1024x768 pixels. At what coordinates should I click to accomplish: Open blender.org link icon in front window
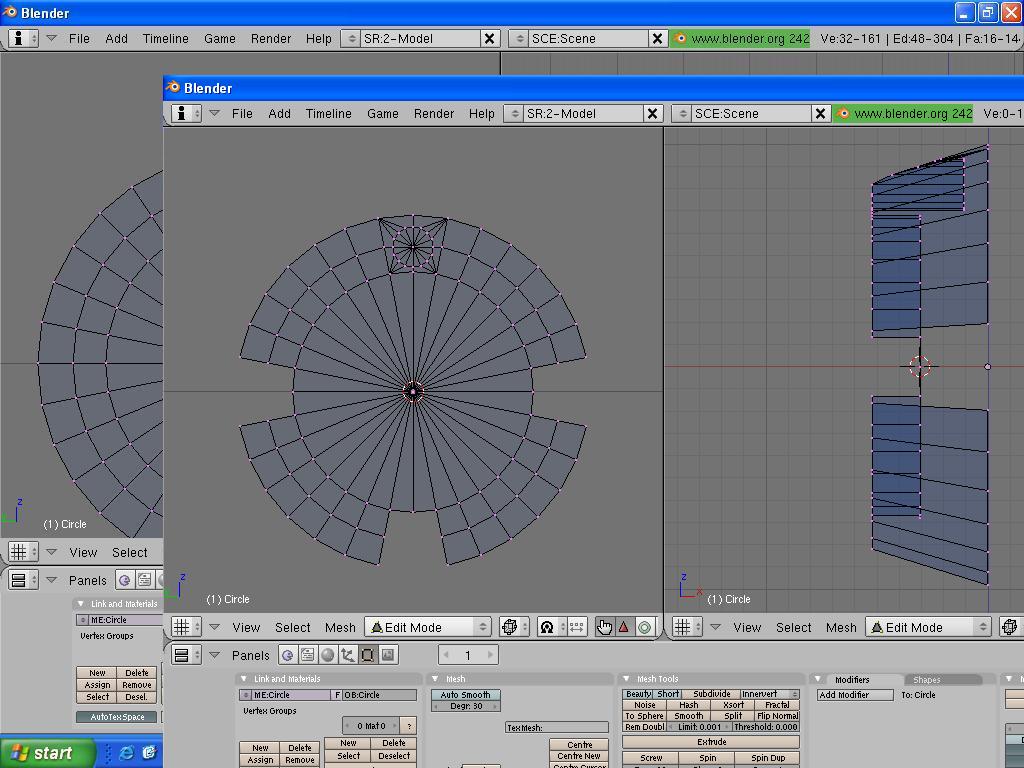843,114
